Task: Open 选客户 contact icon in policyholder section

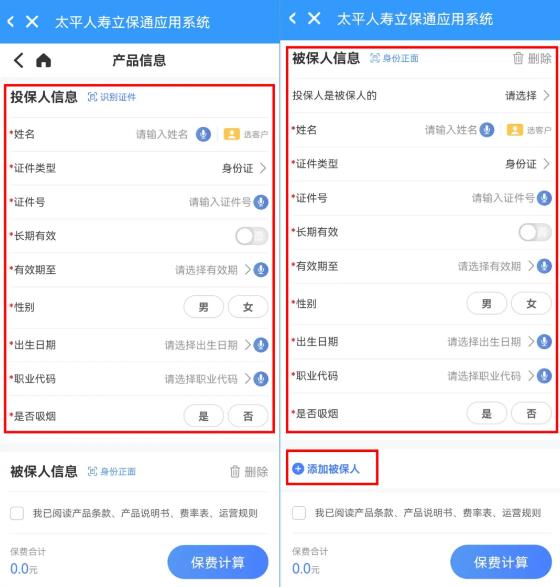Action: pos(232,134)
